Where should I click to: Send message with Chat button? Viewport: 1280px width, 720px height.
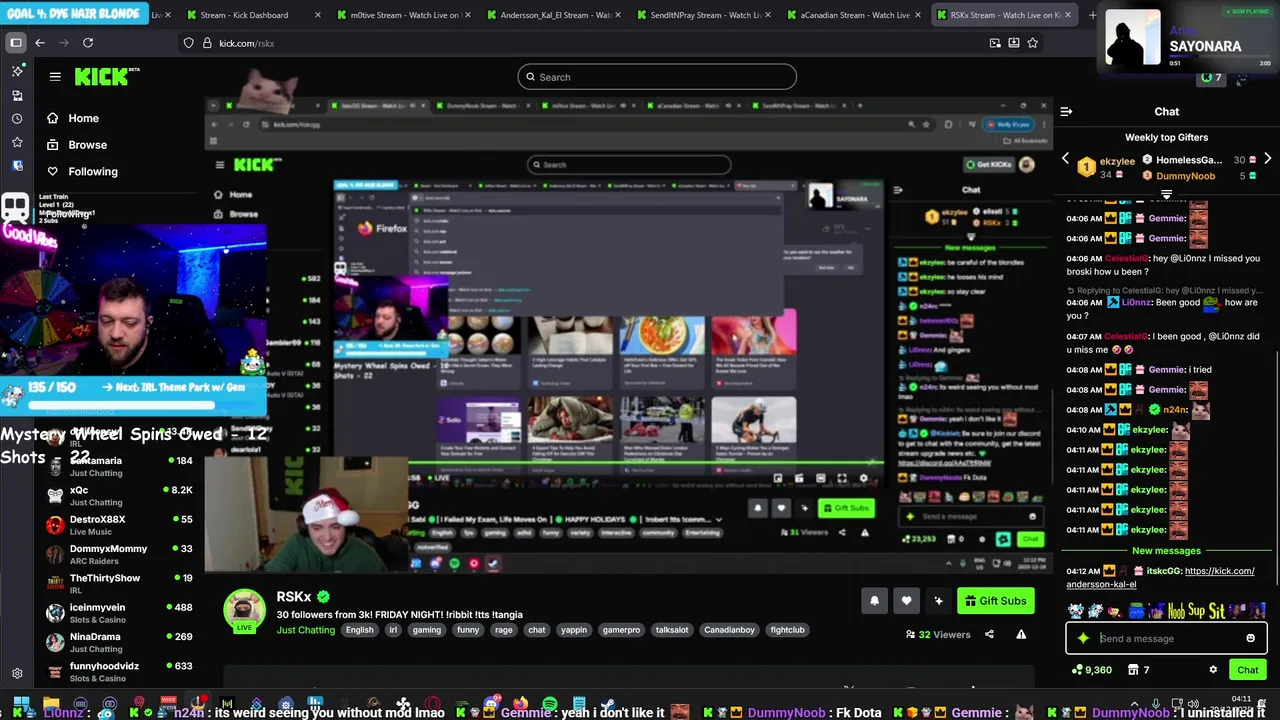1248,670
